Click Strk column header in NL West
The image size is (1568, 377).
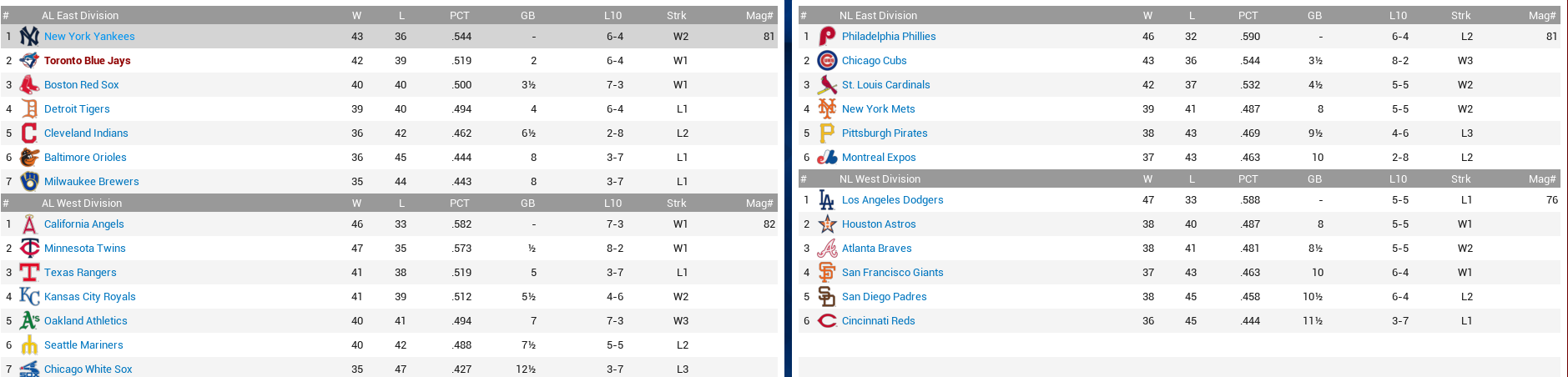pos(1460,179)
